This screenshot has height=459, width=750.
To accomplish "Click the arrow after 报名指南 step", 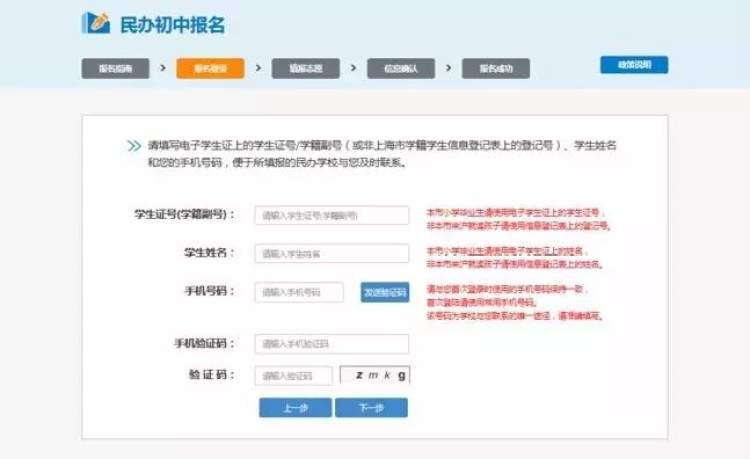I will (x=162, y=68).
